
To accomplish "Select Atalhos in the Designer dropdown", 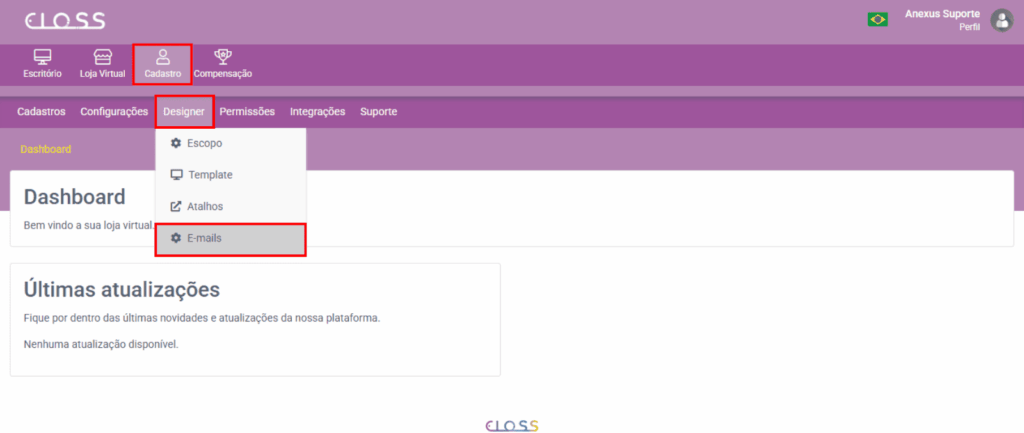I will 204,206.
